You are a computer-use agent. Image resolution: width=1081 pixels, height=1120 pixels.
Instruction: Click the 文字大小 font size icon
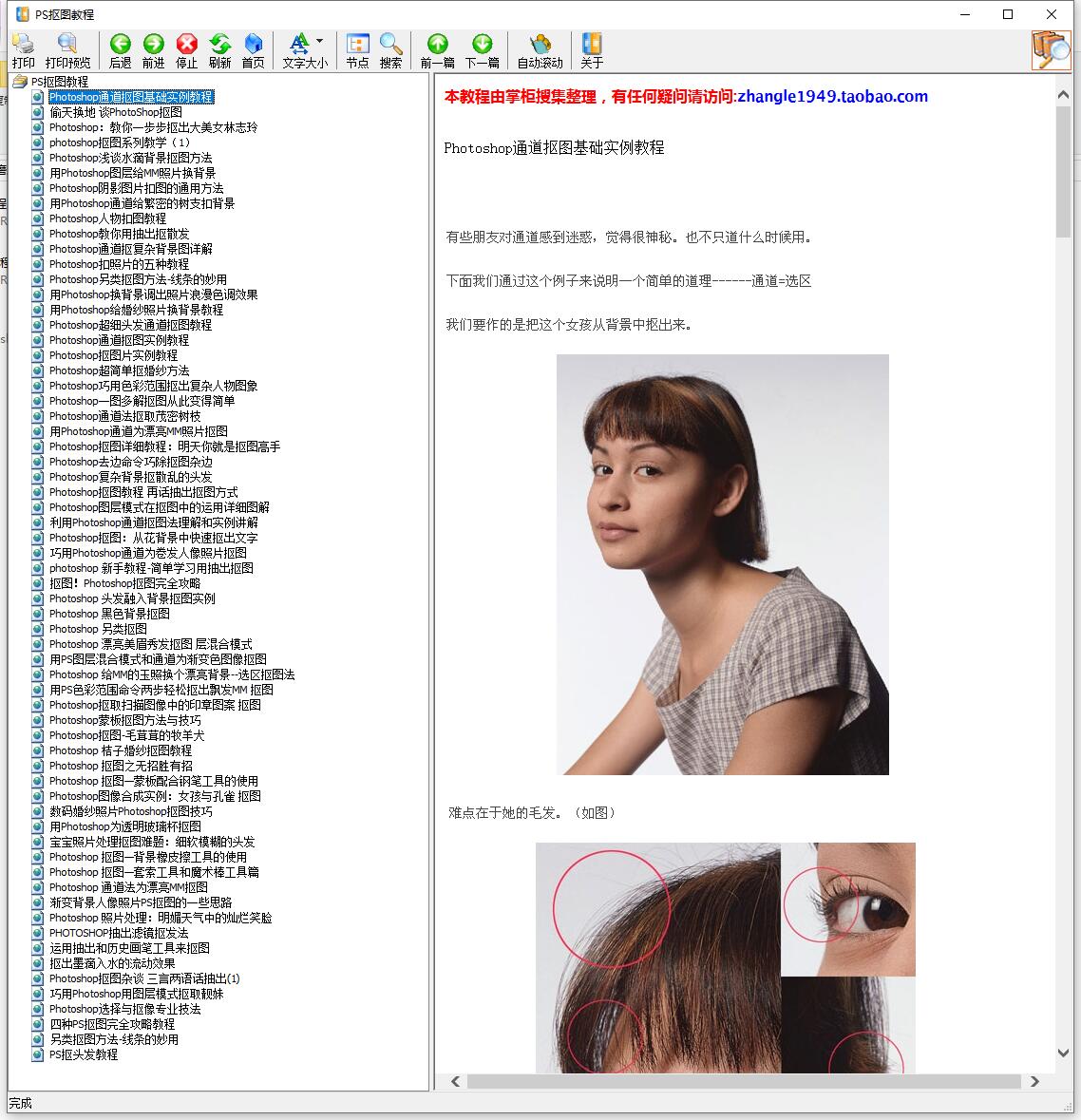pos(299,45)
